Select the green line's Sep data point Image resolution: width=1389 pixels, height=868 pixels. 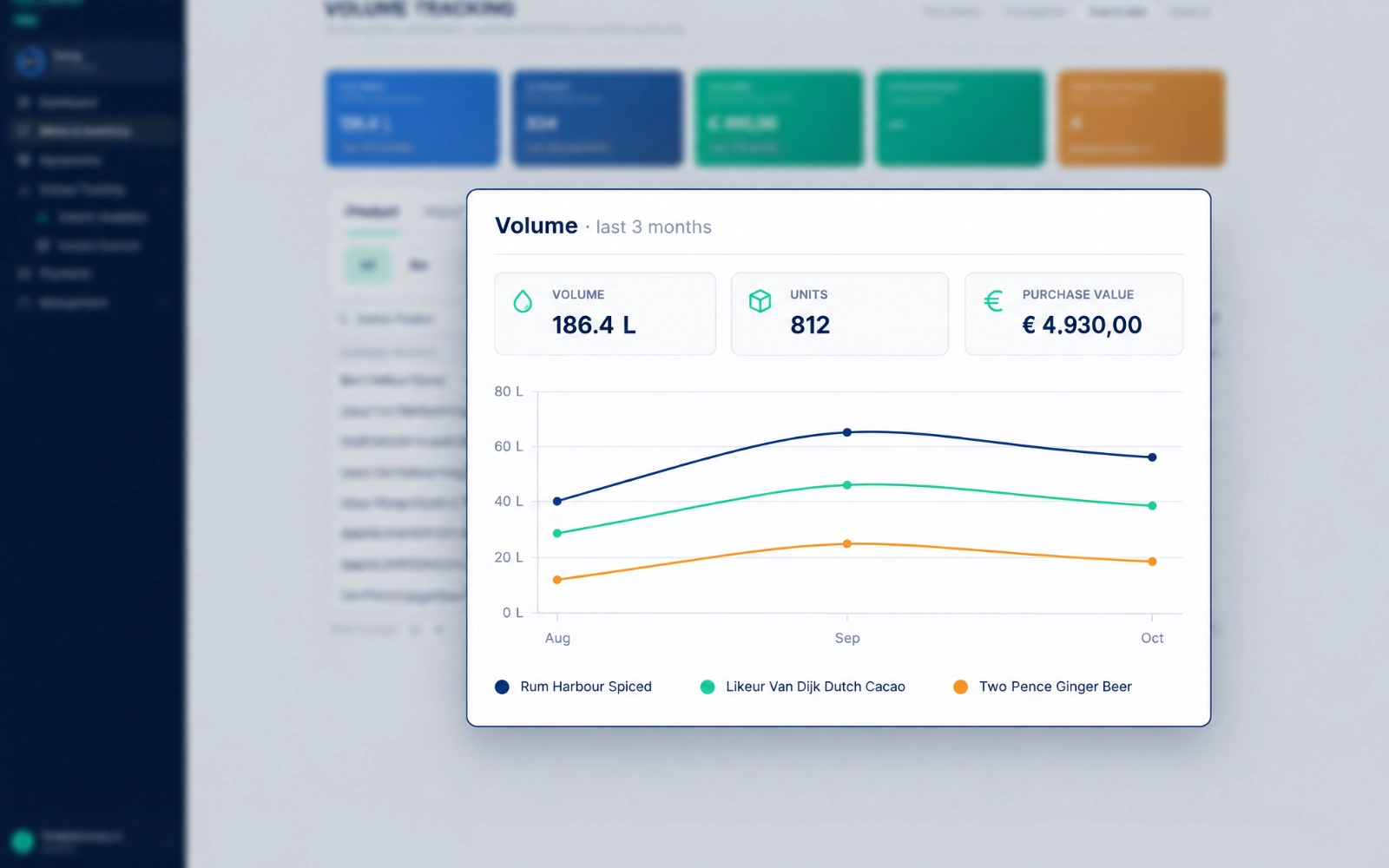coord(847,485)
